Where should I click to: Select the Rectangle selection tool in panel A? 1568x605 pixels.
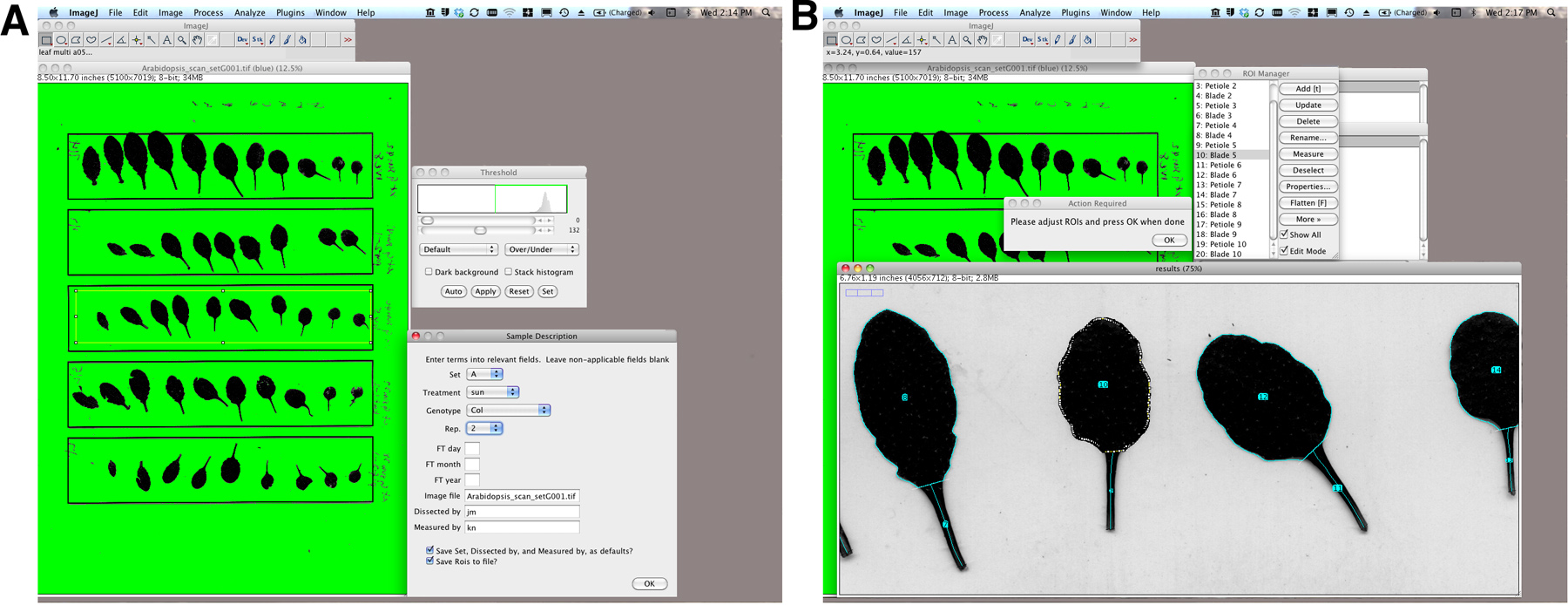point(47,40)
